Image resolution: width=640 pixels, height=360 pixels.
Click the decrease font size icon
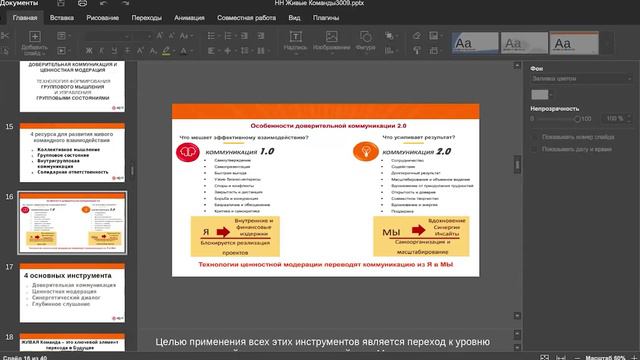pos(172,36)
